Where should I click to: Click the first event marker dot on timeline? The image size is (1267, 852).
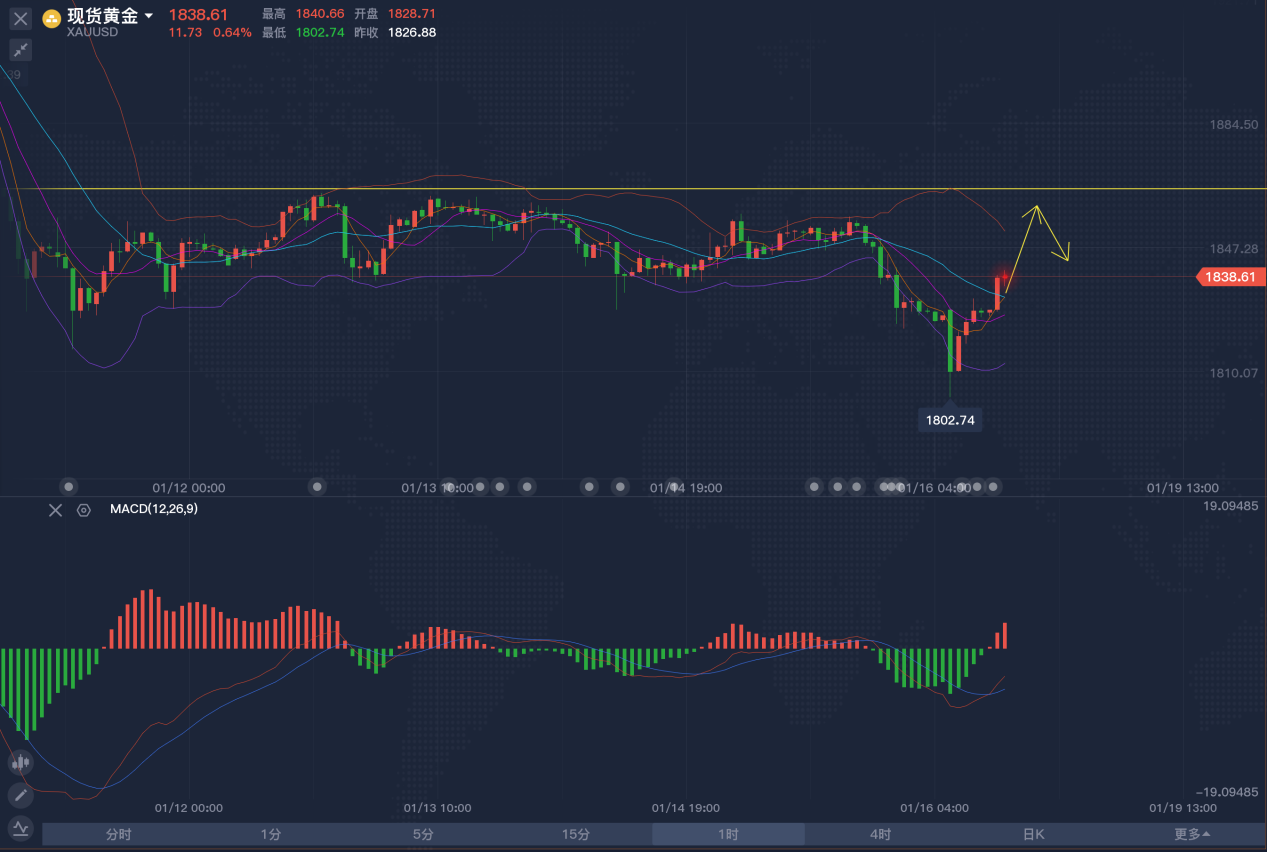click(x=69, y=487)
